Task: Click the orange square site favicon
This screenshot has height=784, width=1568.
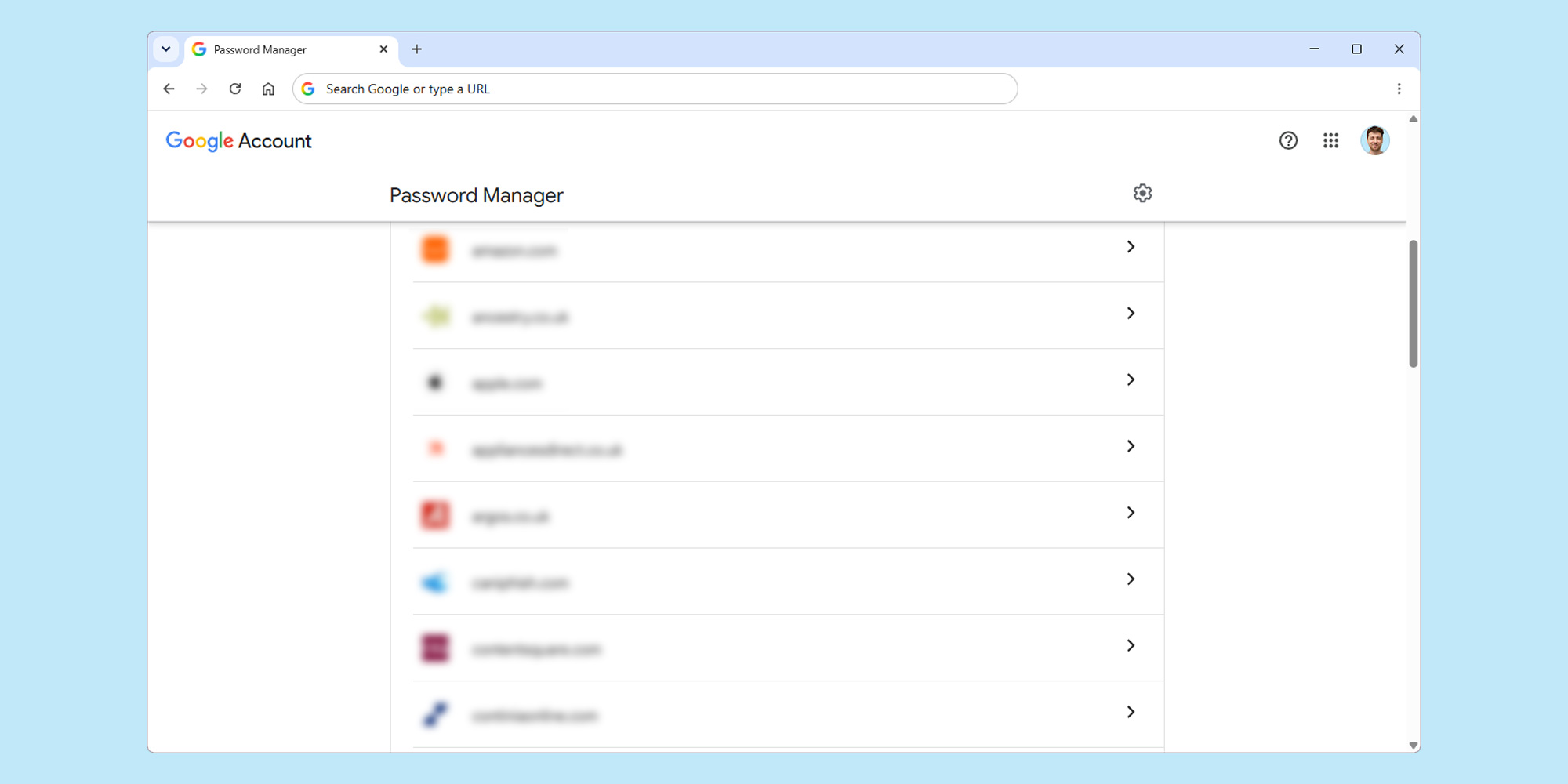Action: point(435,250)
